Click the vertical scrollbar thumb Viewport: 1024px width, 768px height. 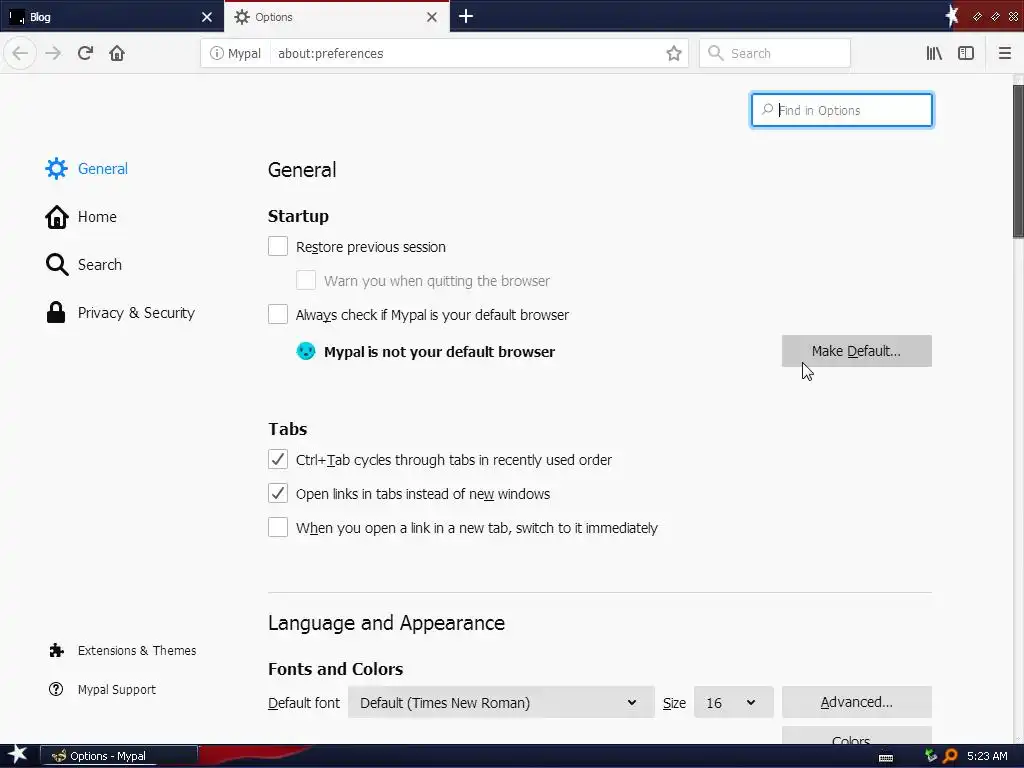click(1017, 160)
